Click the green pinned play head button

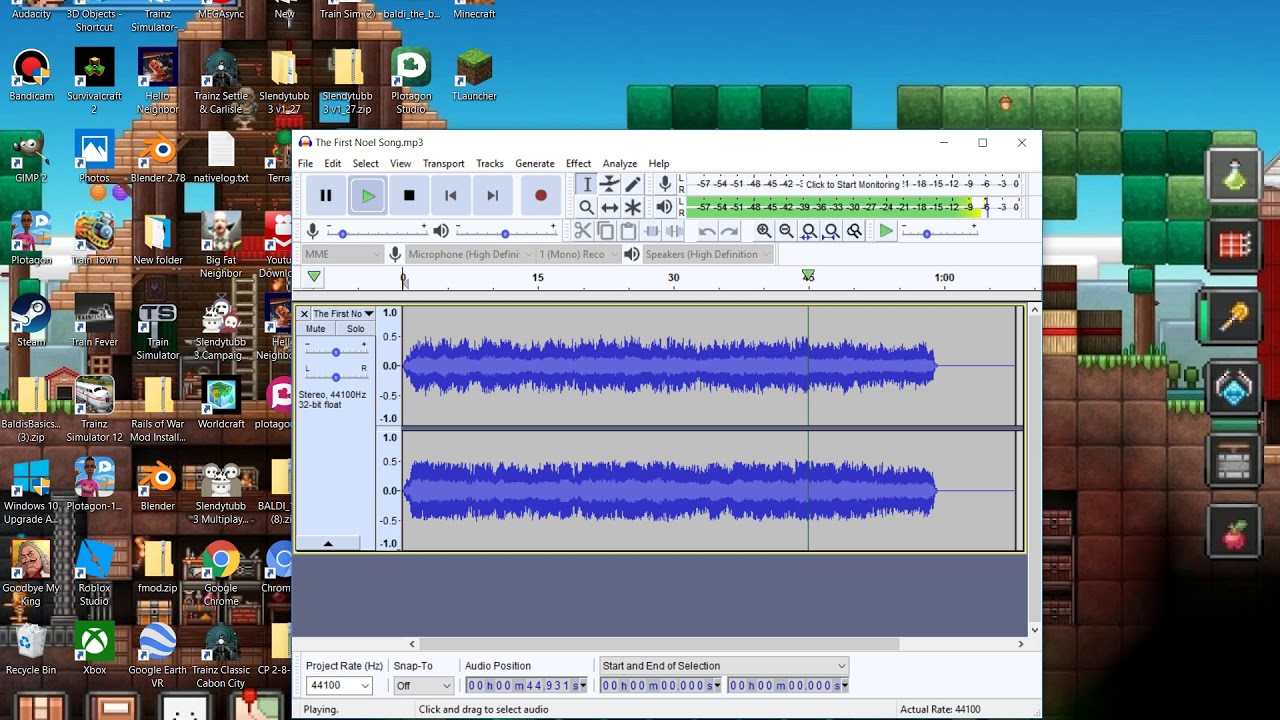(314, 277)
